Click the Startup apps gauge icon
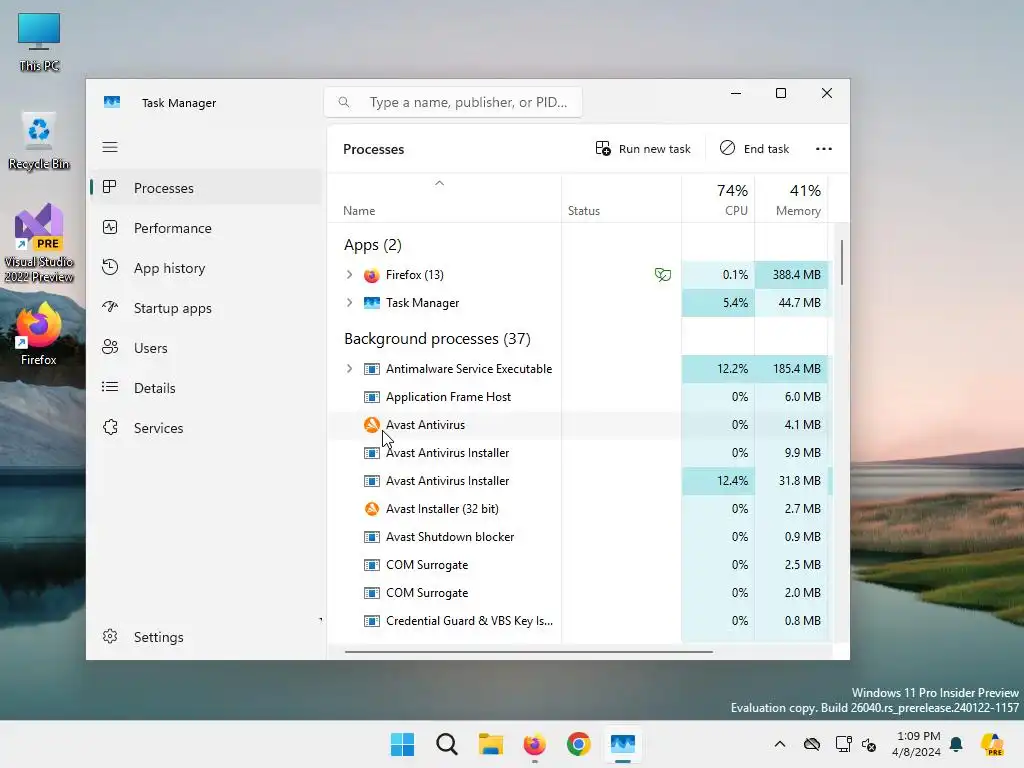The width and height of the screenshot is (1024, 768). 110,307
